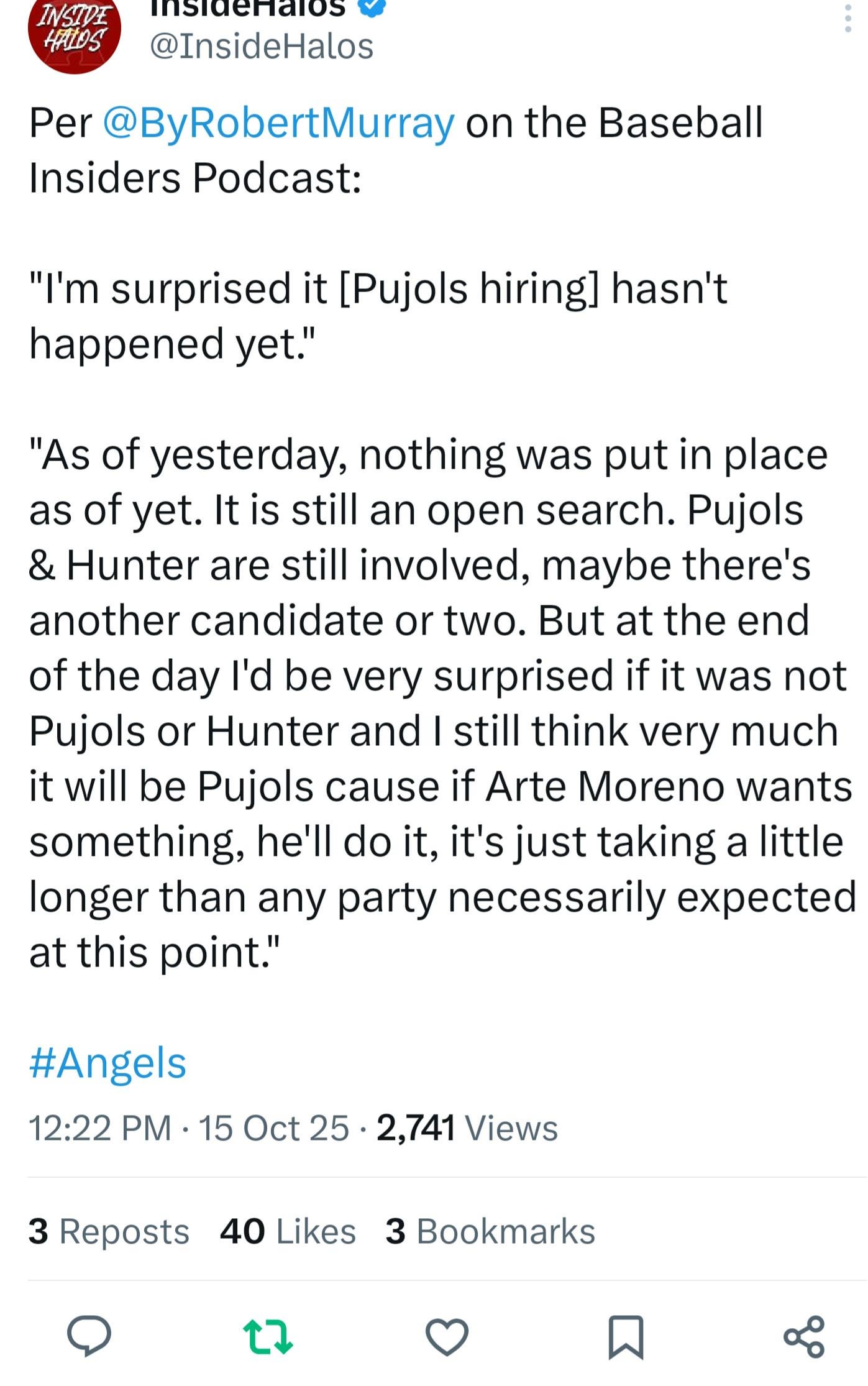Share the tweet via share icon
The height and width of the screenshot is (1386, 868).
[804, 1336]
